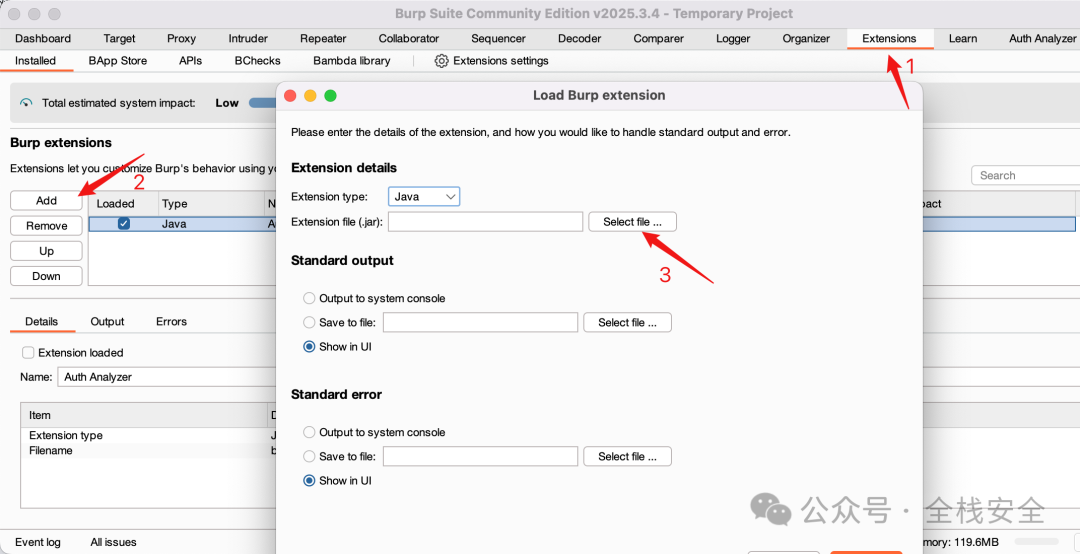The height and width of the screenshot is (554, 1080).
Task: Open the Bambda library sub-tab
Action: pos(351,61)
